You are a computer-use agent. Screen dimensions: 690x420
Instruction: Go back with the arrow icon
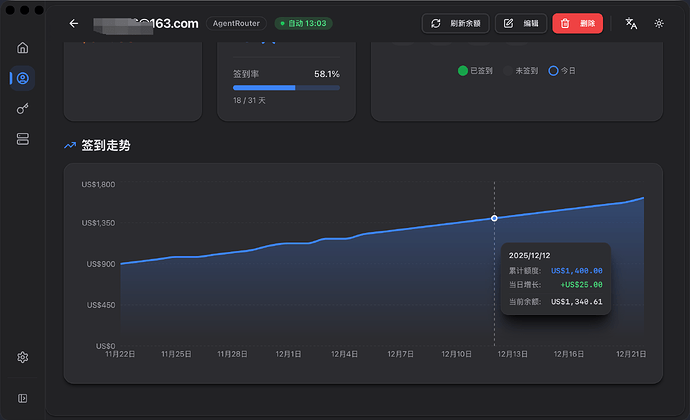pyautogui.click(x=74, y=23)
